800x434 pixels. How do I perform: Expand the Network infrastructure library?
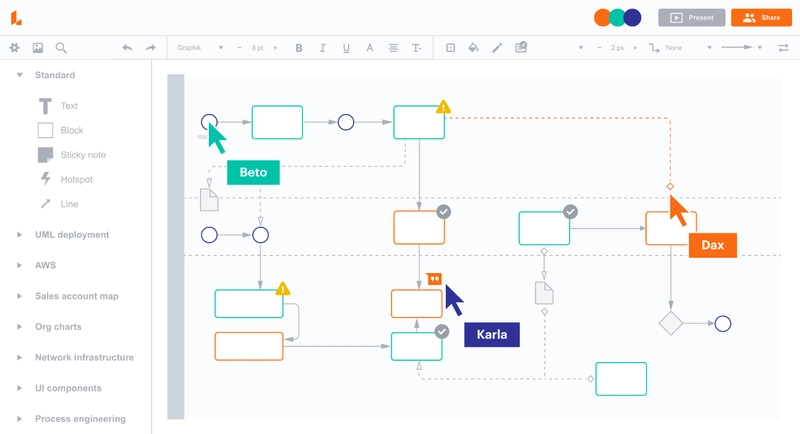pos(19,358)
